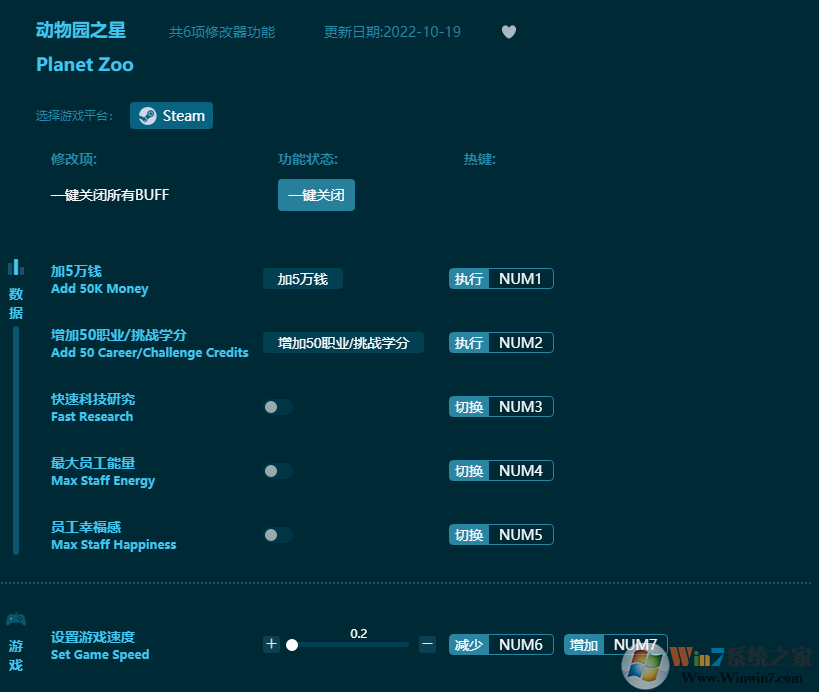Click the 切换 label beside NUM5

pos(469,534)
